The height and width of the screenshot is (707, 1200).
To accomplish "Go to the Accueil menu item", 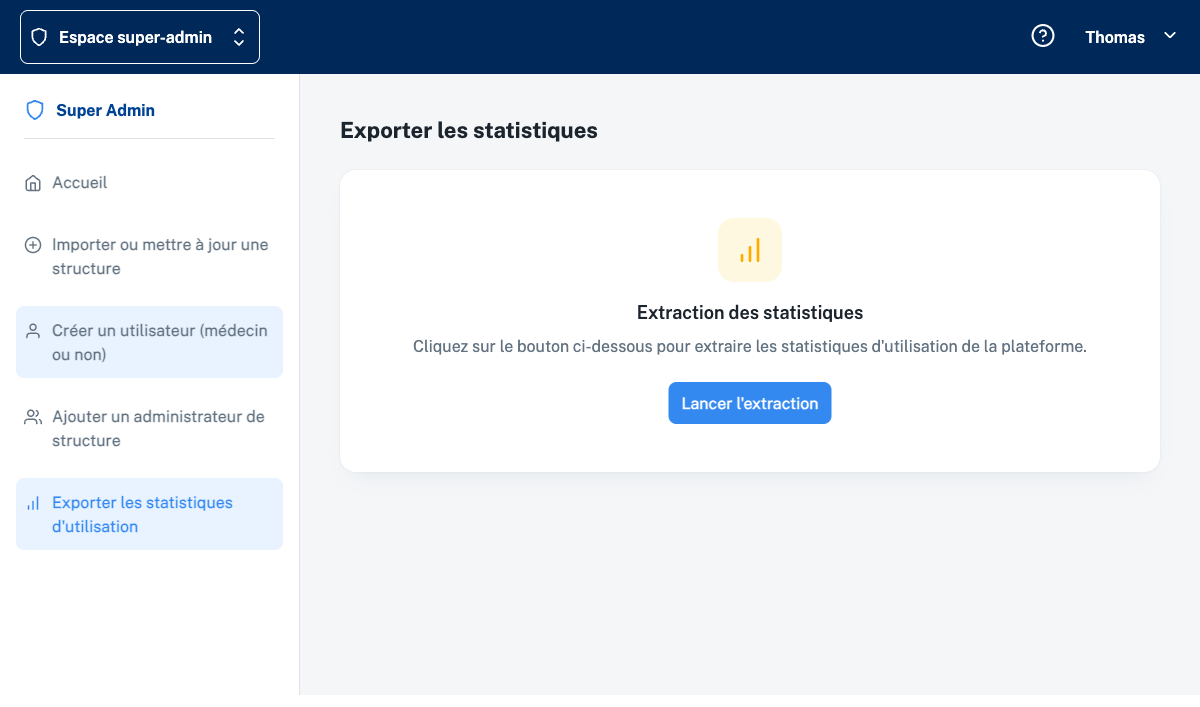I will coord(80,183).
